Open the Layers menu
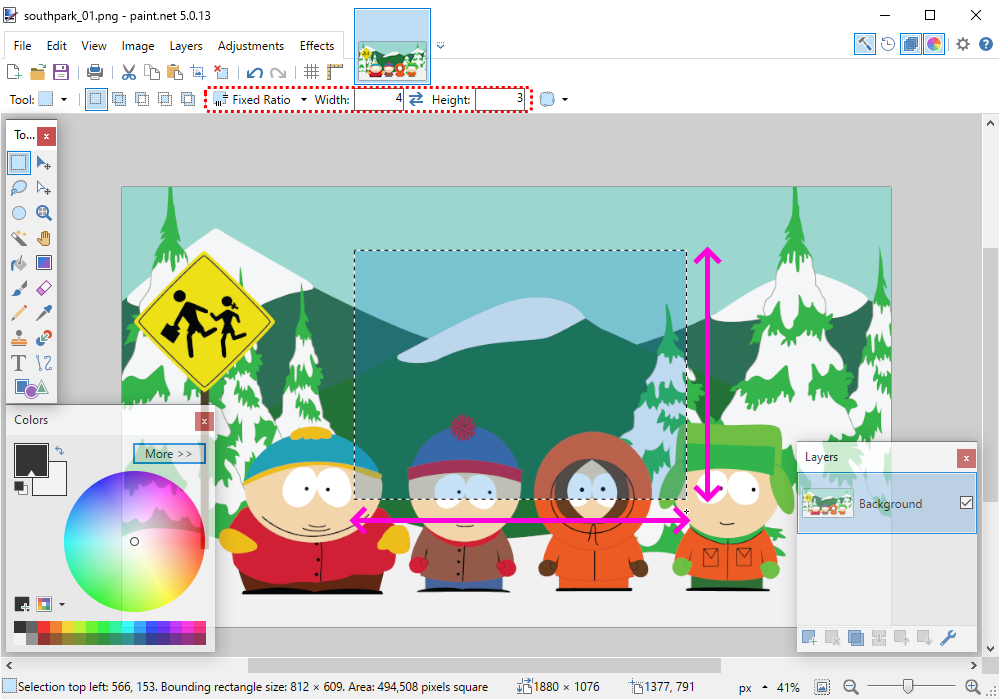 (x=186, y=46)
